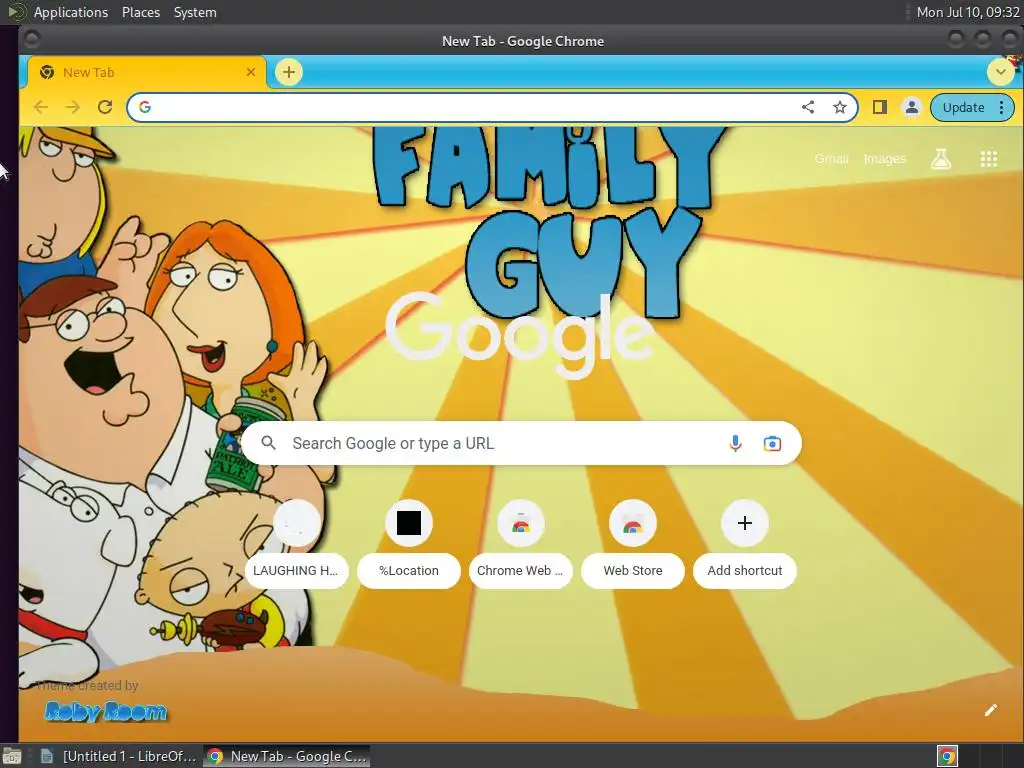Switch to Untitled 1 LibreOffice taskbar window

point(118,756)
